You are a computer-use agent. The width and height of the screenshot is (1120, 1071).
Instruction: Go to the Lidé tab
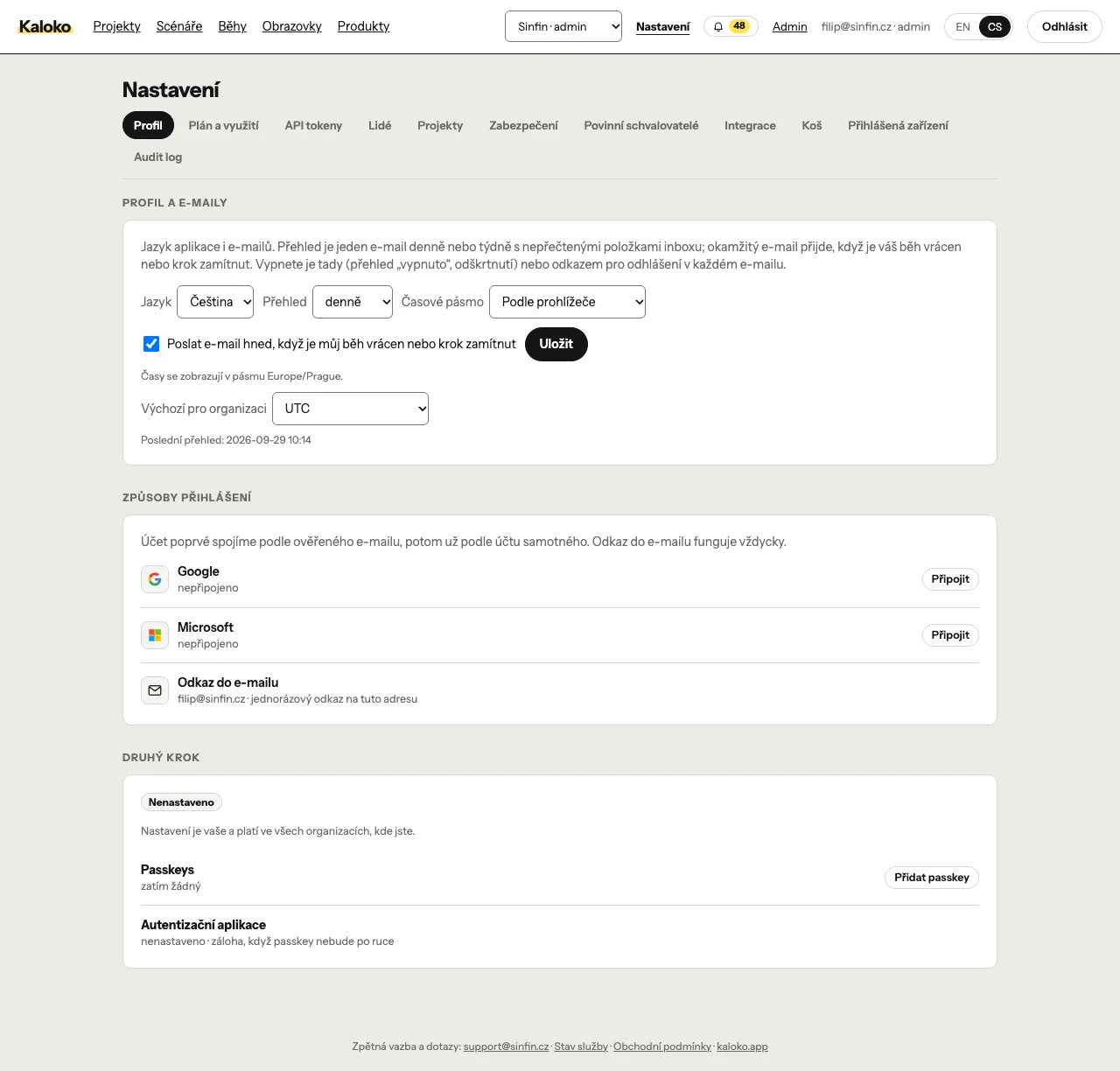[x=380, y=125]
